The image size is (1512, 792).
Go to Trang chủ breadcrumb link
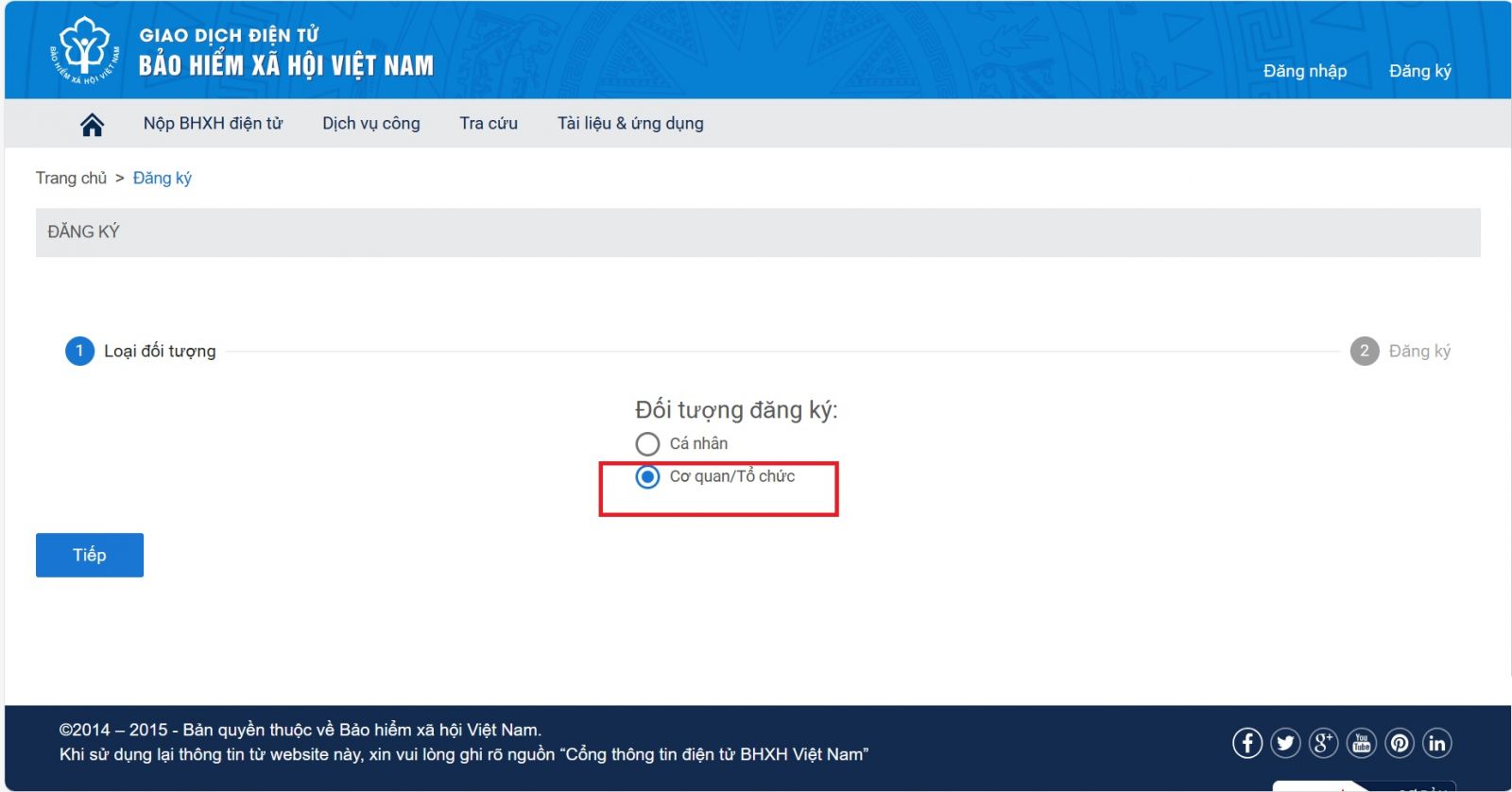pyautogui.click(x=71, y=179)
